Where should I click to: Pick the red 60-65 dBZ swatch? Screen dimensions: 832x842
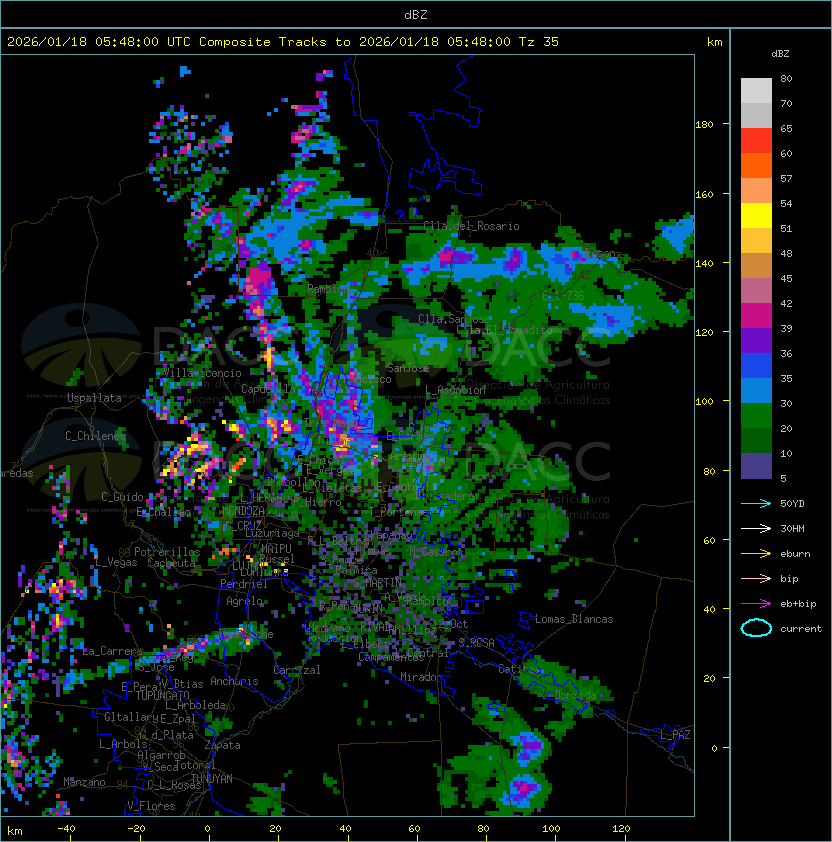[756, 141]
